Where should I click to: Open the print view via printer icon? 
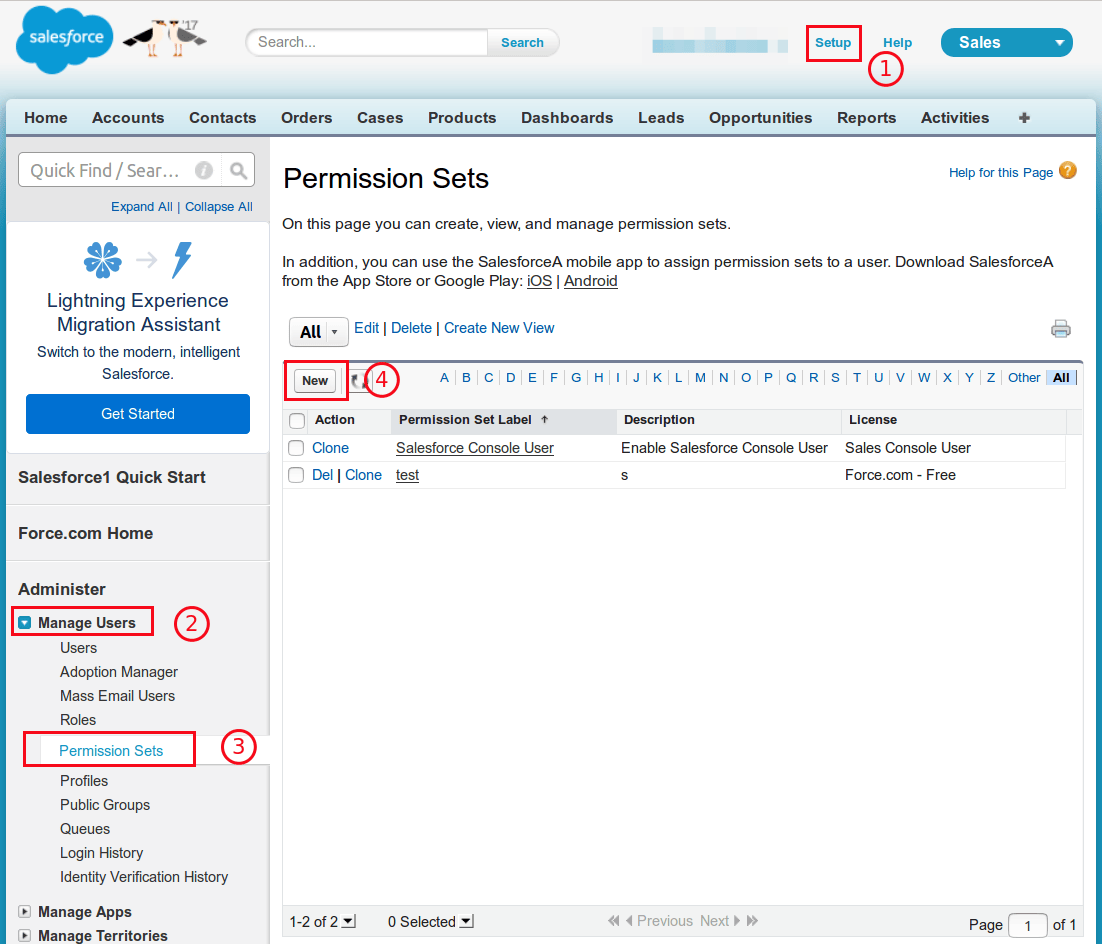click(x=1061, y=328)
